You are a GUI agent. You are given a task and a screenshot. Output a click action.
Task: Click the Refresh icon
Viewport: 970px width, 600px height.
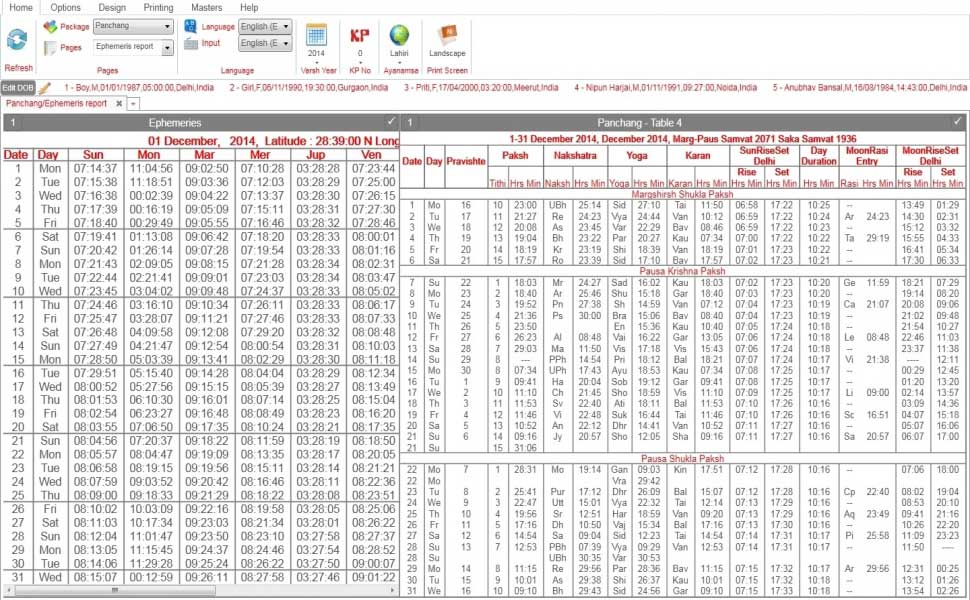(x=17, y=40)
